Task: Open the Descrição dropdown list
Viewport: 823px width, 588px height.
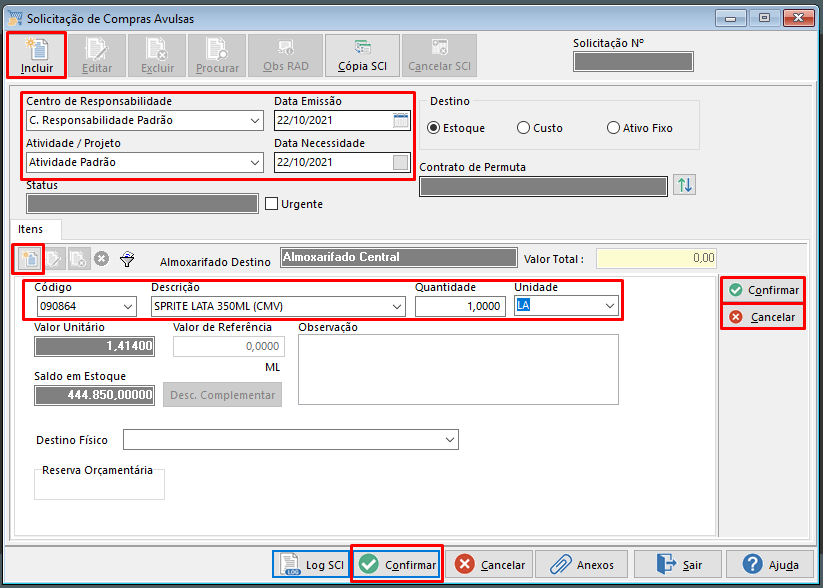Action: [397, 307]
